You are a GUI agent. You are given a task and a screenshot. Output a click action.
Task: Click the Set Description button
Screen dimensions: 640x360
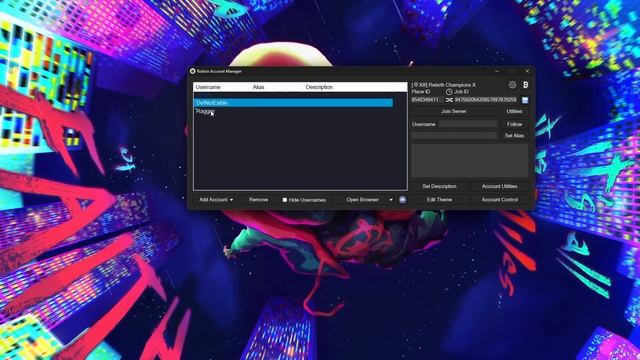(439, 186)
